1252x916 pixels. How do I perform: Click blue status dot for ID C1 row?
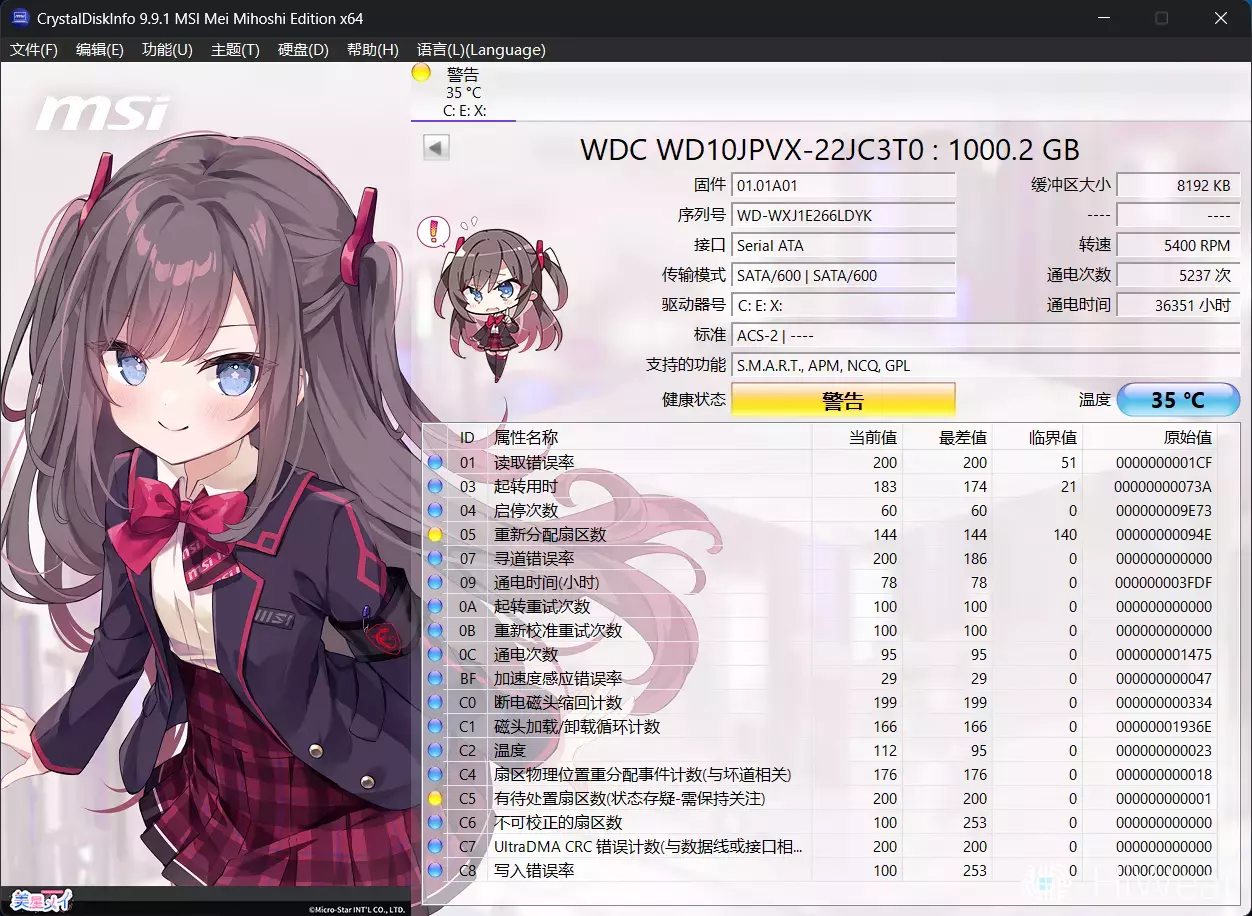pos(435,726)
